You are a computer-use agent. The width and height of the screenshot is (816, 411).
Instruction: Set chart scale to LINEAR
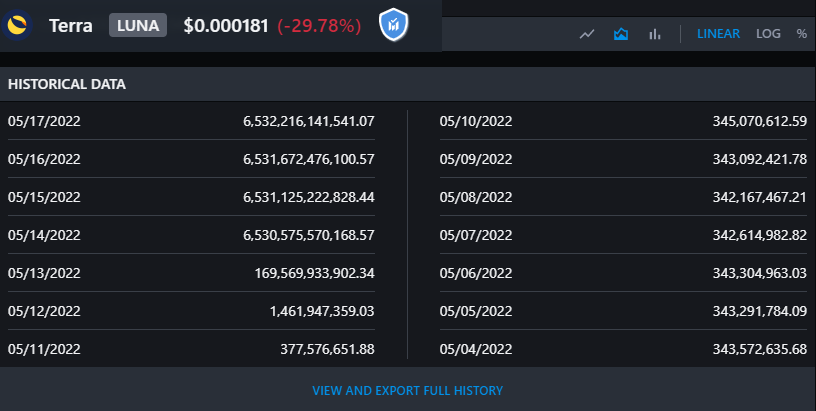click(x=718, y=34)
